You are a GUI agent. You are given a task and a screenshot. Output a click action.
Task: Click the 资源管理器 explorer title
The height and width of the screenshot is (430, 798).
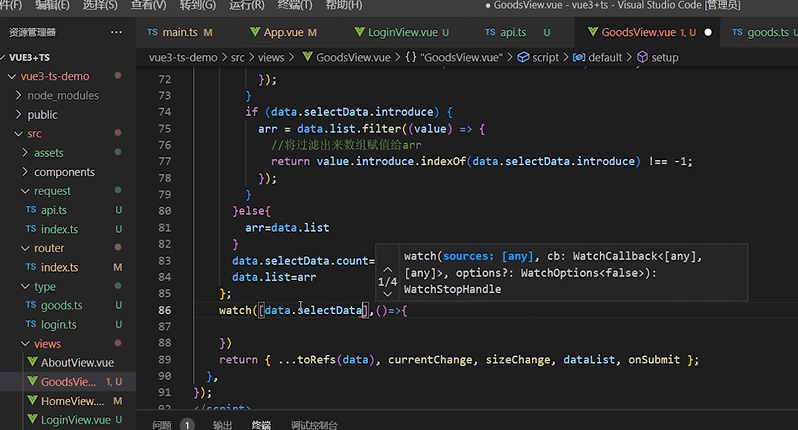[x=32, y=32]
